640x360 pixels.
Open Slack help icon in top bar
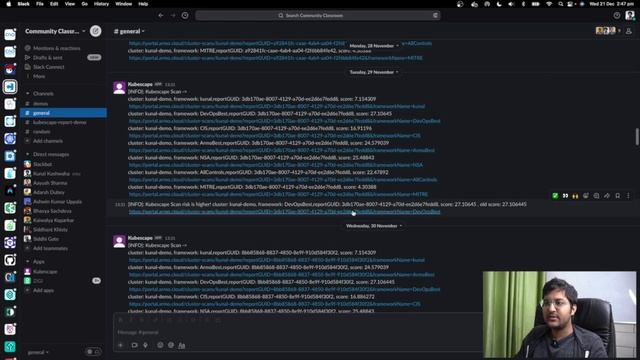pos(617,16)
